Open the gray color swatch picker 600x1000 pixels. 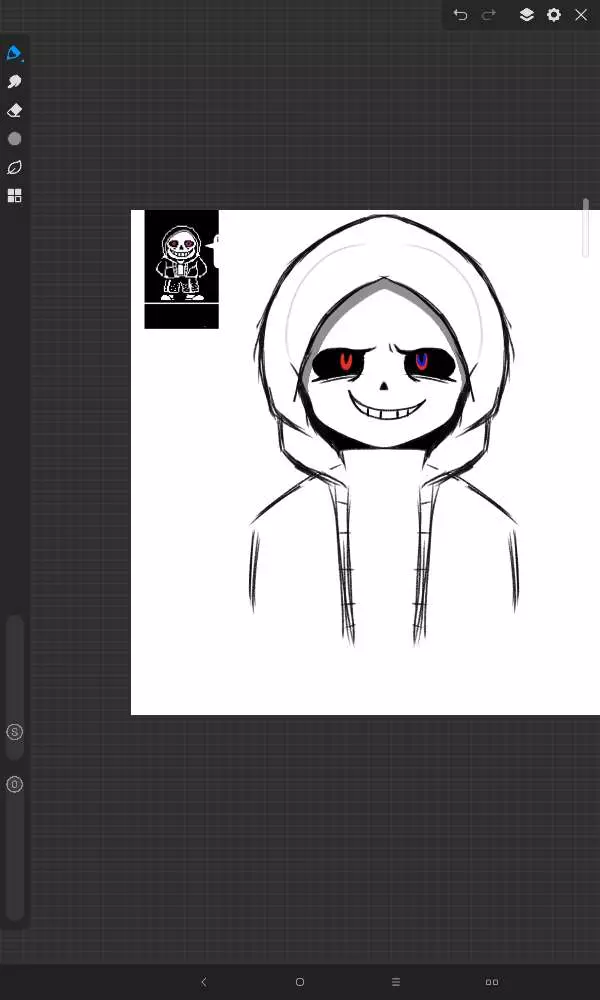pyautogui.click(x=14, y=139)
